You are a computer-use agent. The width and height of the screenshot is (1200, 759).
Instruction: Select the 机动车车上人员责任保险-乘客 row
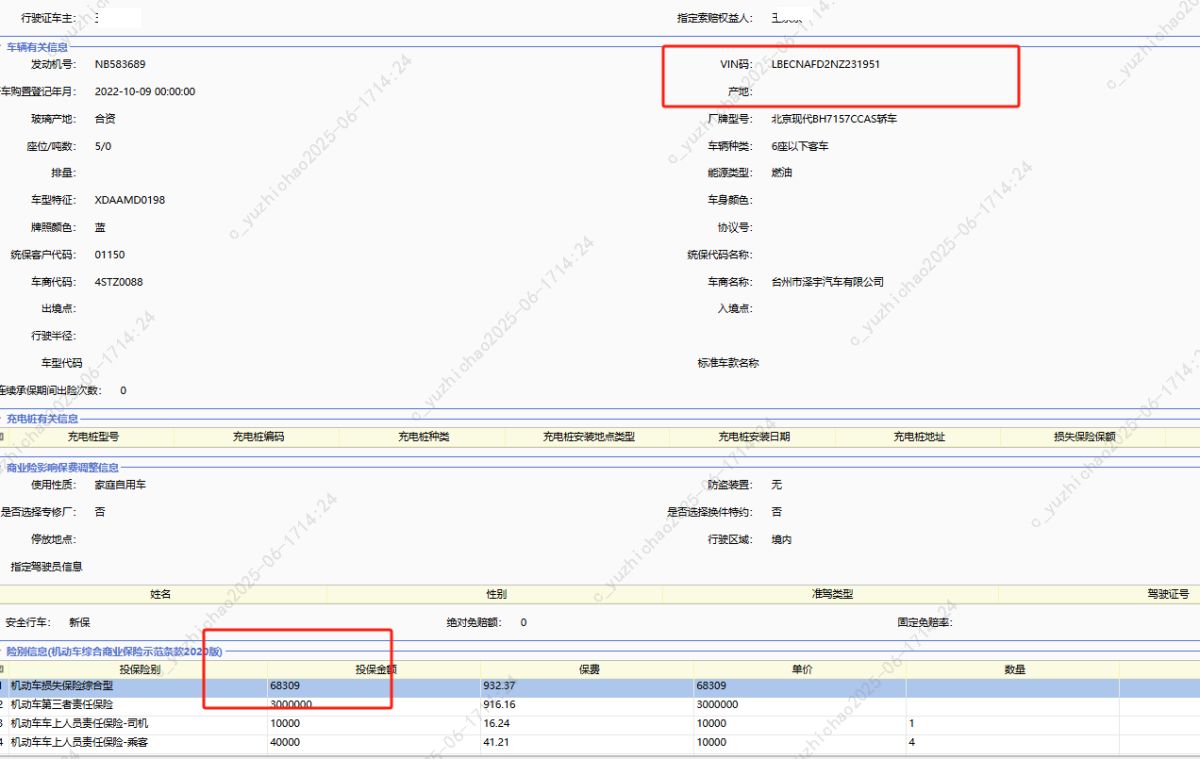click(80, 742)
